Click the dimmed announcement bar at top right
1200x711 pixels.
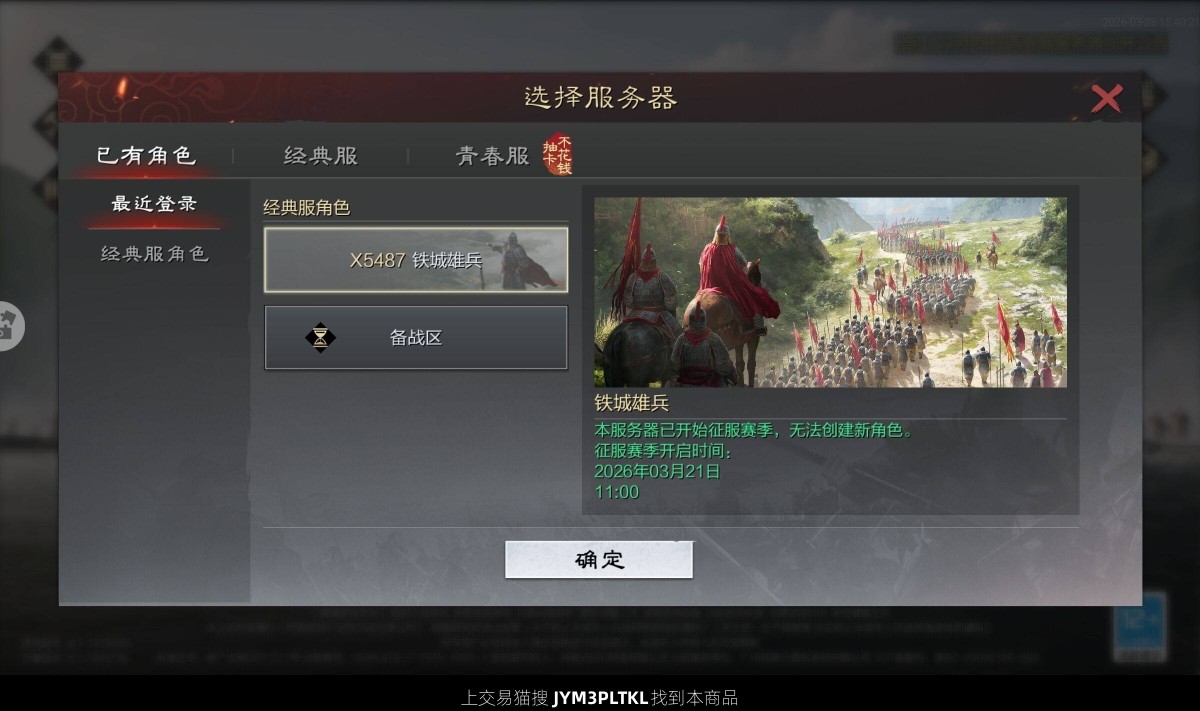pyautogui.click(x=1031, y=43)
